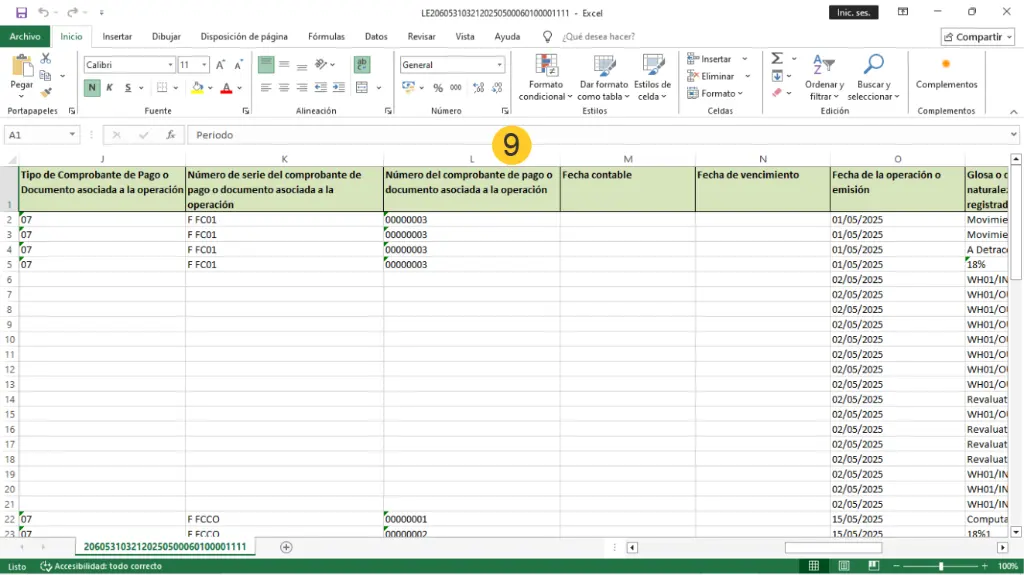Toggle bold (N) formatting
This screenshot has height=575, width=1024.
[x=92, y=88]
